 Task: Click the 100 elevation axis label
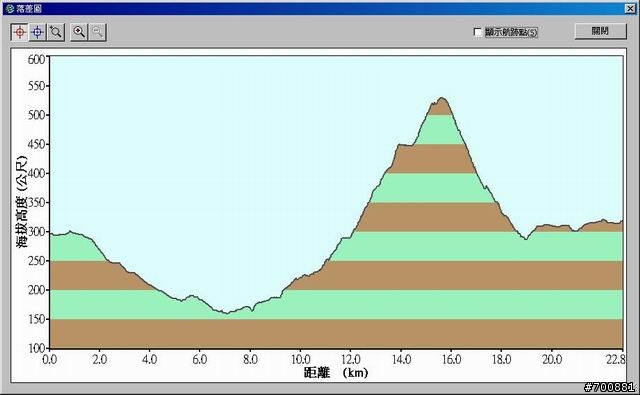click(36, 348)
